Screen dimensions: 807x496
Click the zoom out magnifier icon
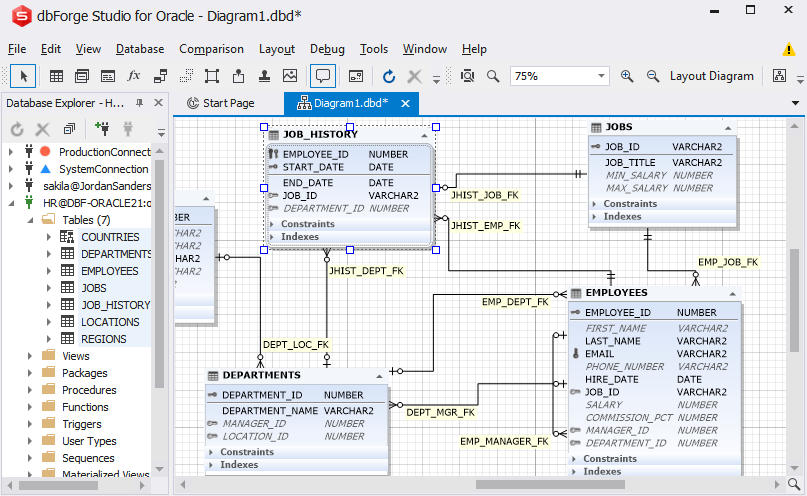pos(653,76)
